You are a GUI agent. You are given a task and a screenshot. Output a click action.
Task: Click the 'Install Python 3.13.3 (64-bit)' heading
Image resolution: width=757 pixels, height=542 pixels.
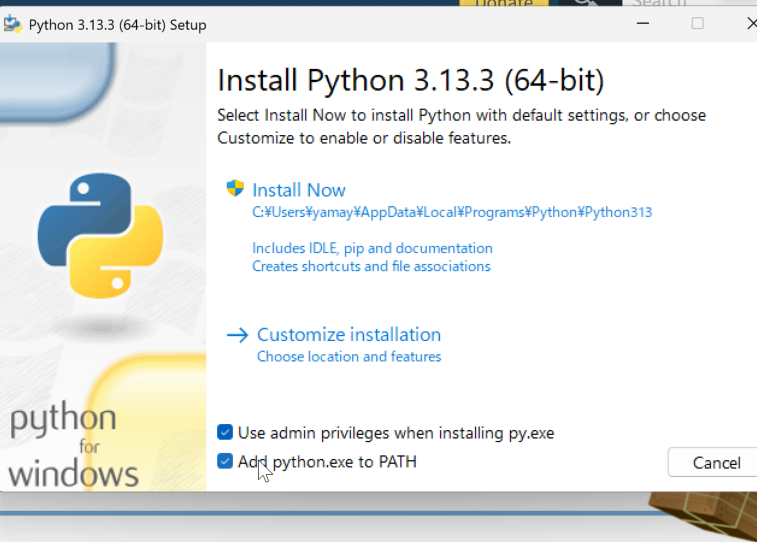click(x=411, y=80)
